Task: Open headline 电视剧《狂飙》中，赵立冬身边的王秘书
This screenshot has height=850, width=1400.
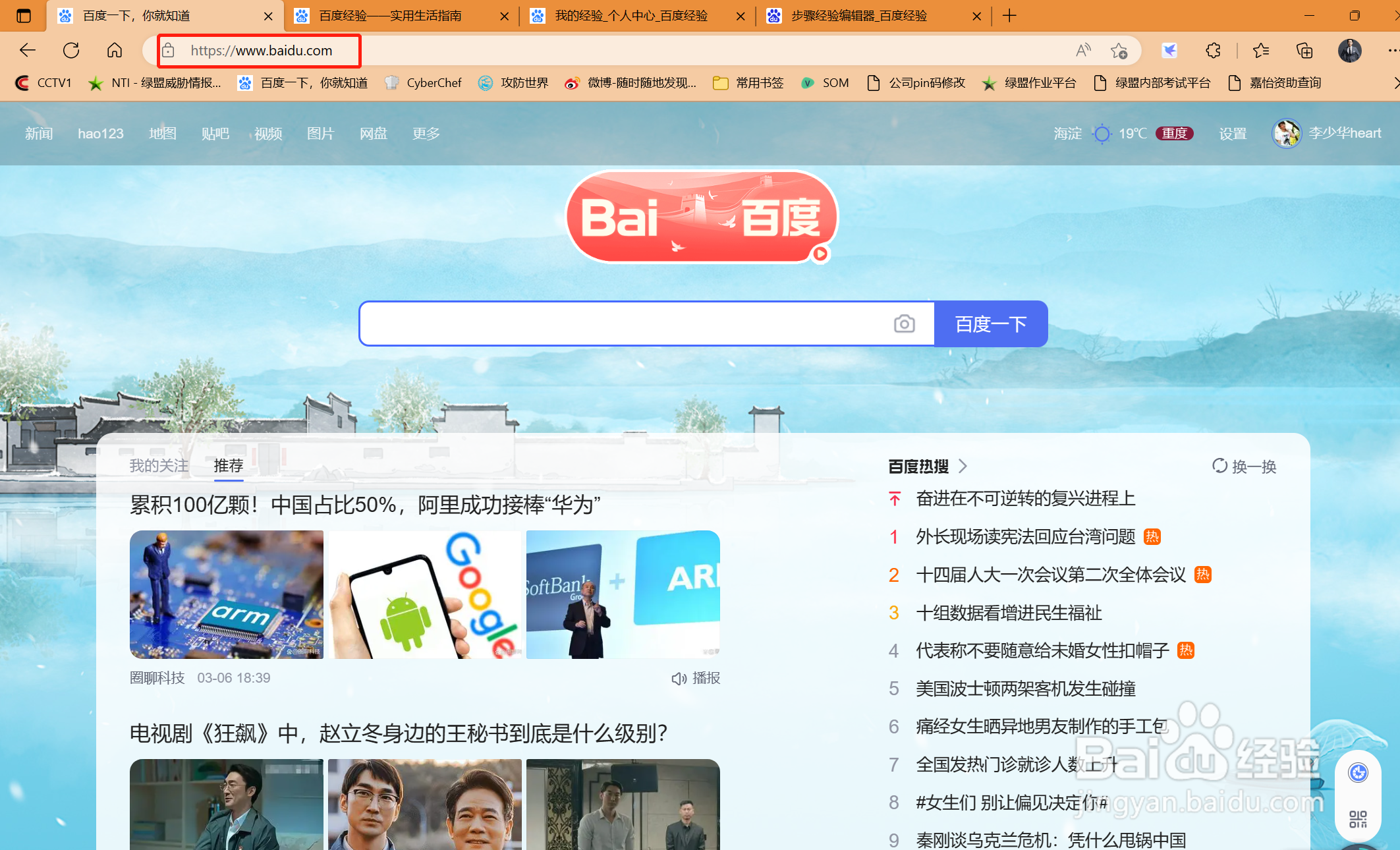Action: 399,733
